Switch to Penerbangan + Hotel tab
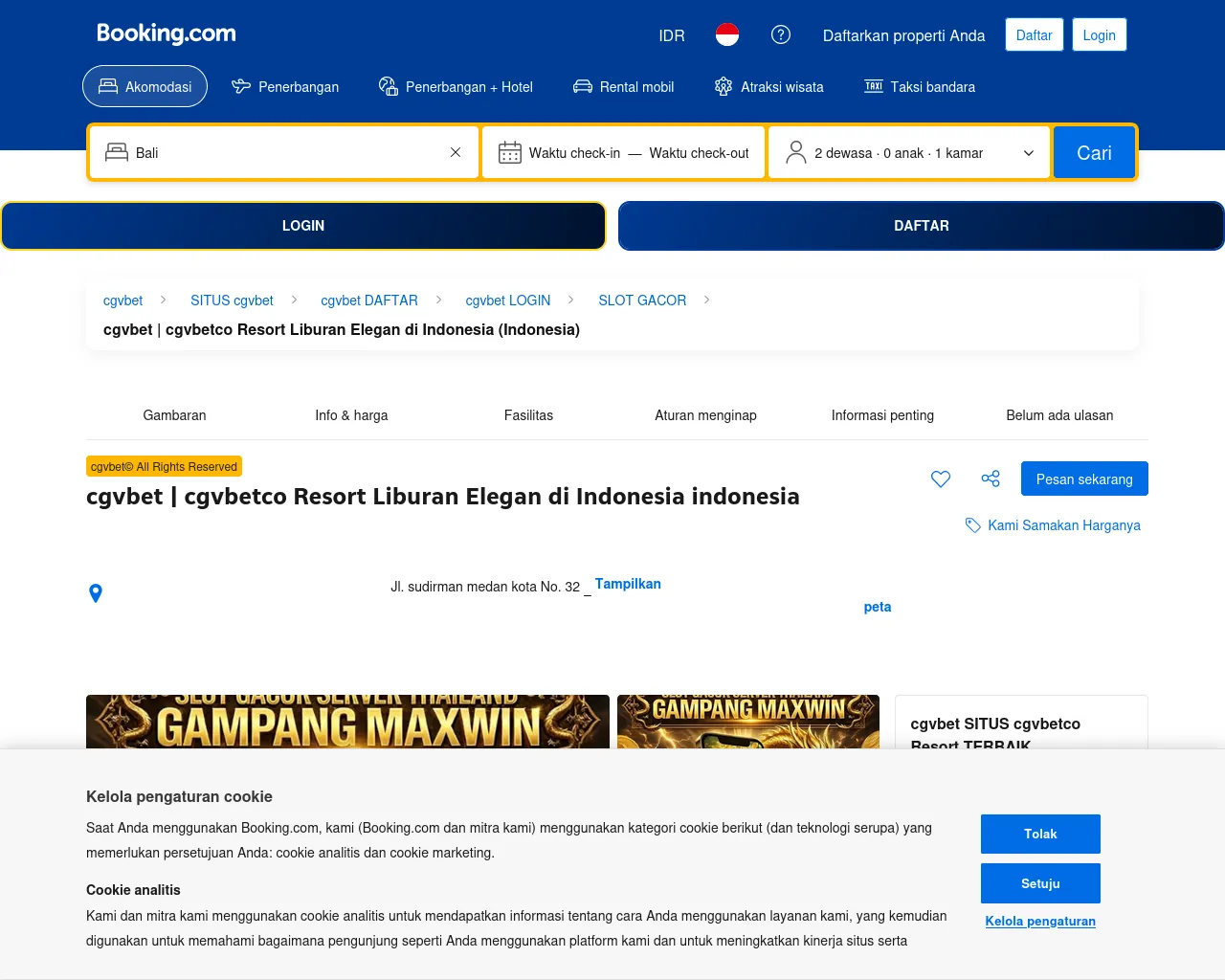 (456, 86)
